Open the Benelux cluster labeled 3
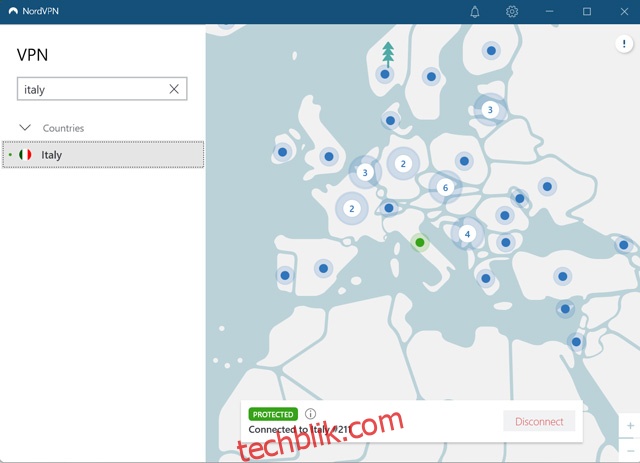640x463 pixels. click(x=365, y=172)
